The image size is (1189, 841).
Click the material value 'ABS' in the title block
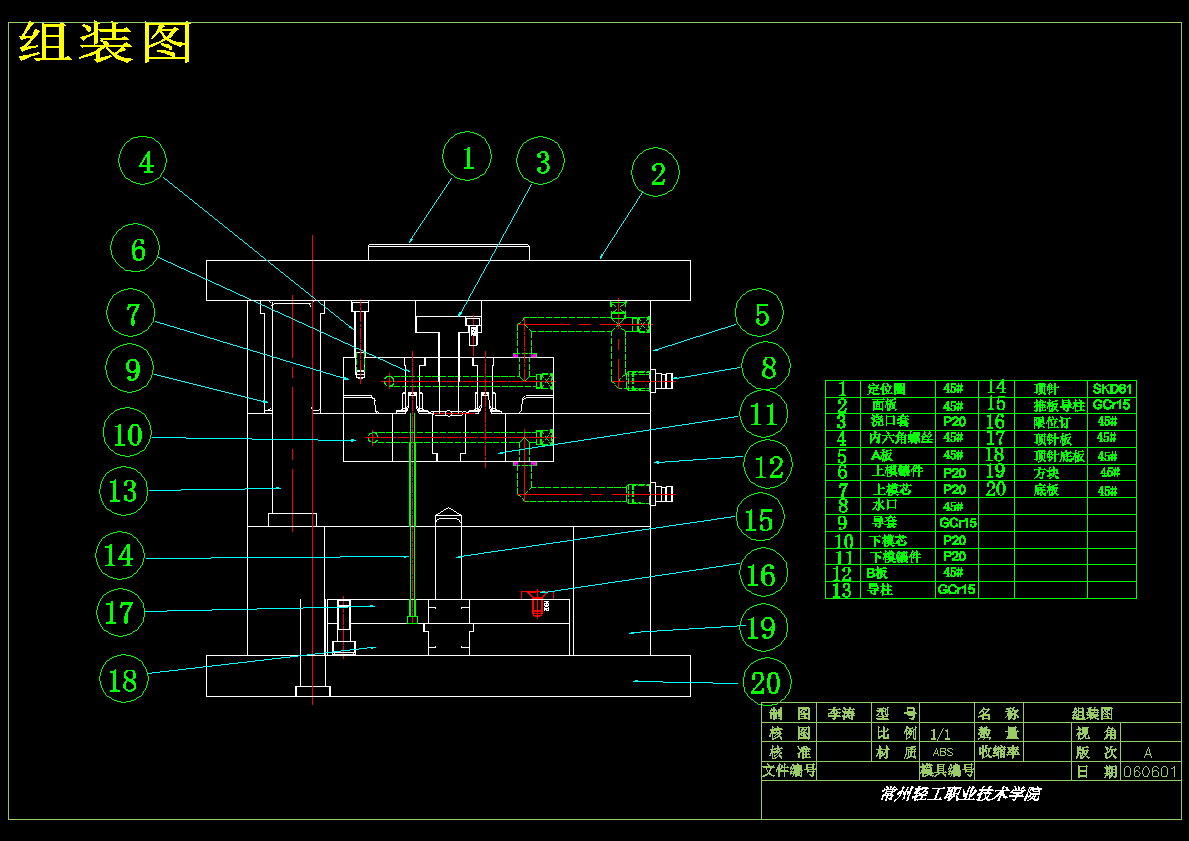(943, 752)
